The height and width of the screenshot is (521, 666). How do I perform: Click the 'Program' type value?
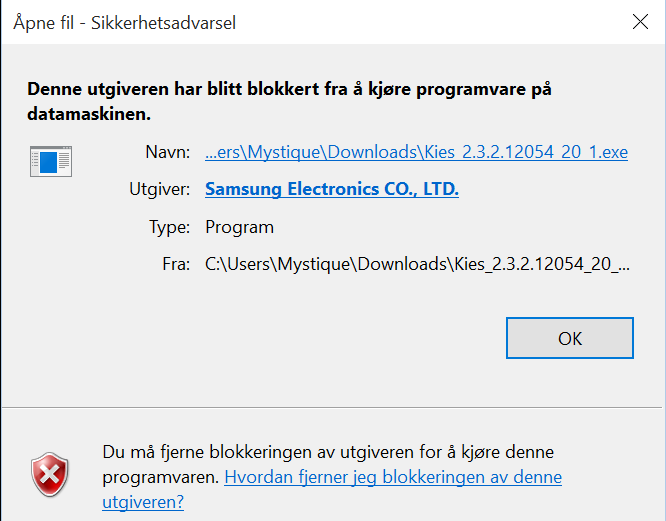(x=240, y=227)
